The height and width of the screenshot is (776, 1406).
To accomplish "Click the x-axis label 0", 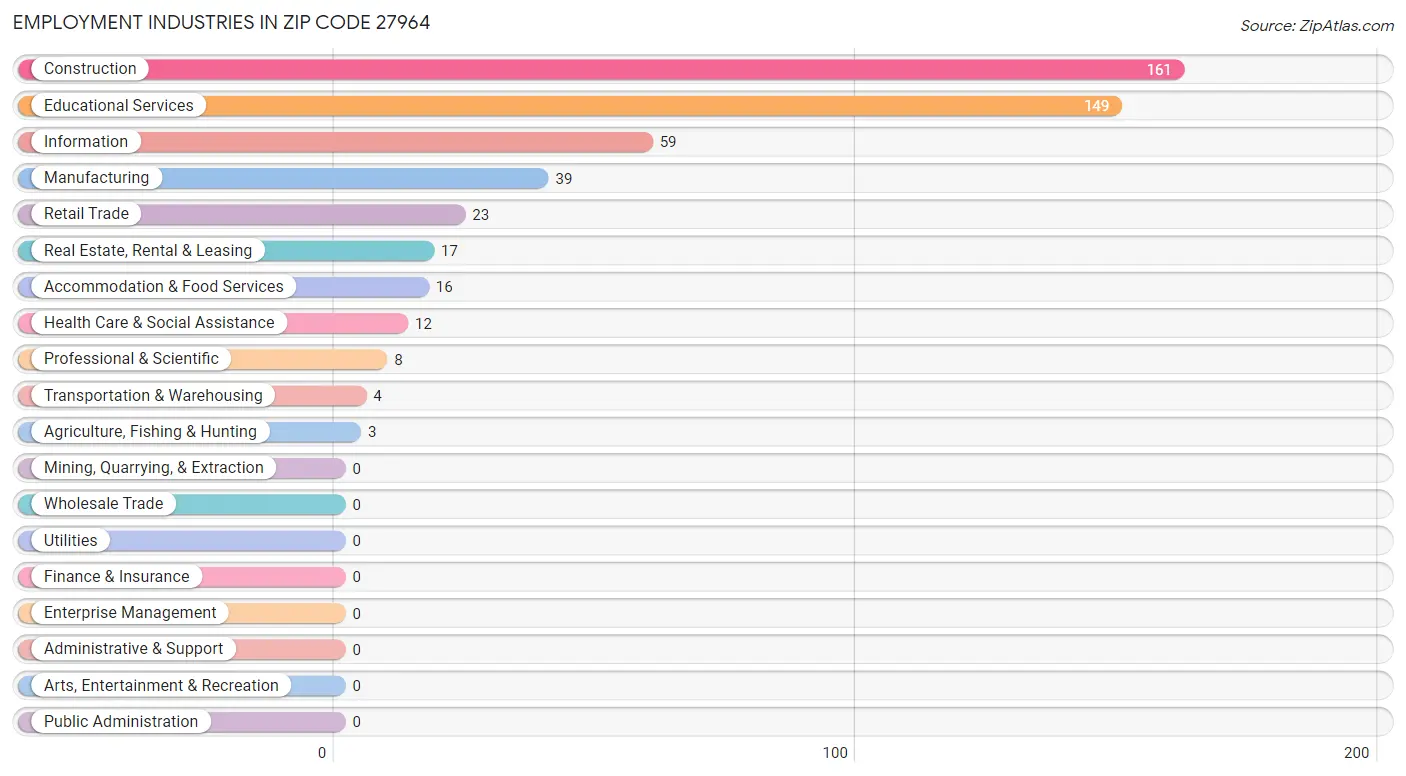I will coord(322,753).
